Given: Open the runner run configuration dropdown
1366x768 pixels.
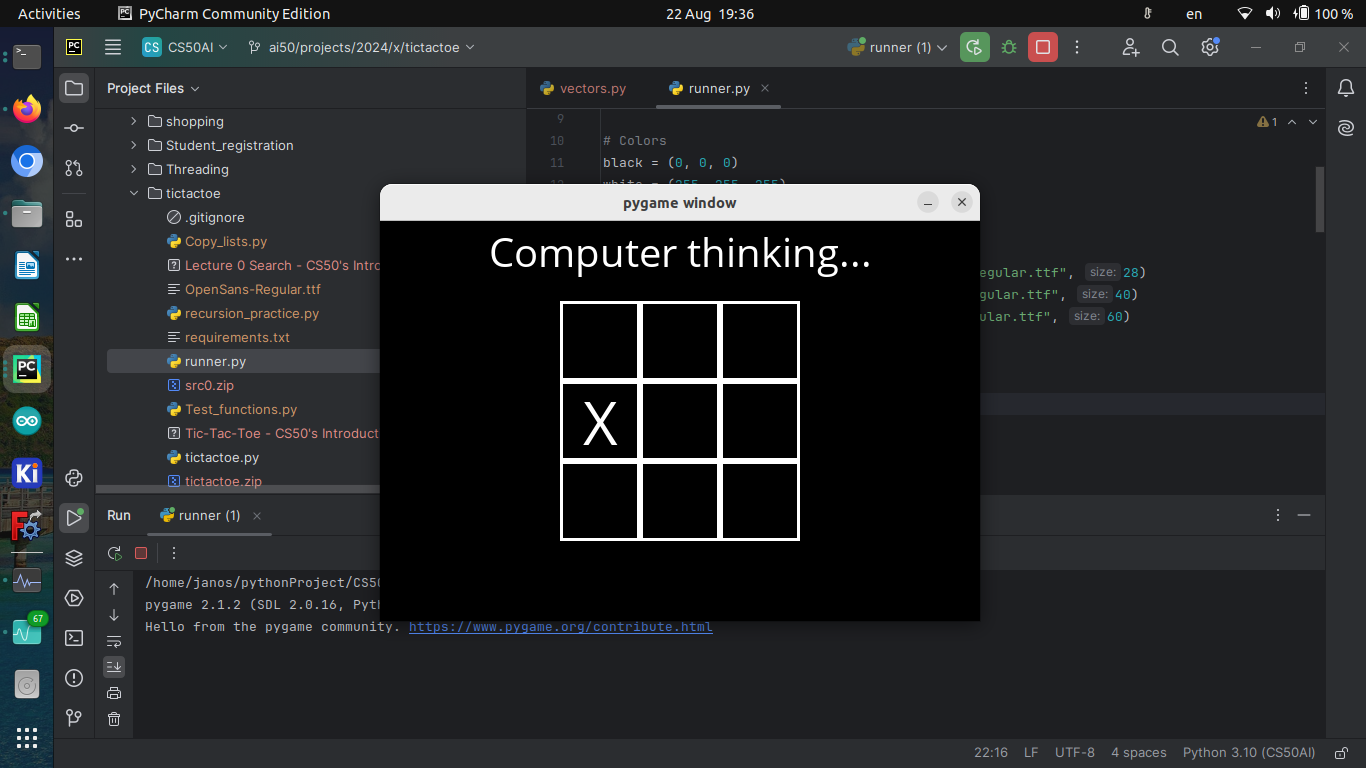Looking at the screenshot, I should pos(897,47).
